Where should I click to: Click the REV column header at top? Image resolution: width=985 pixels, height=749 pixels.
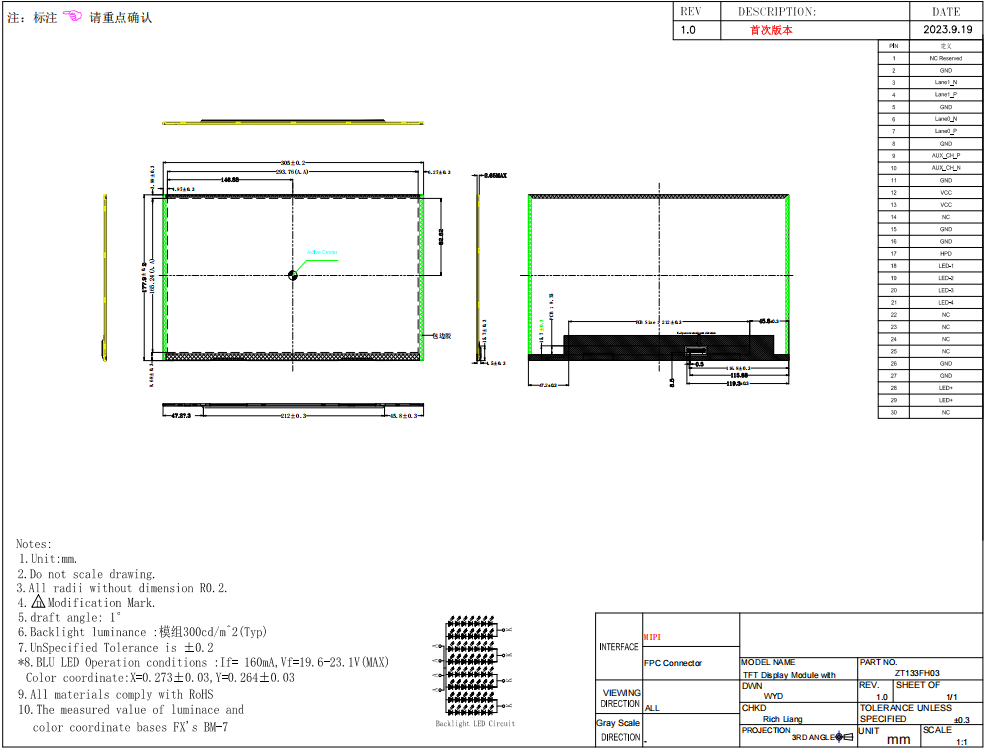[690, 11]
